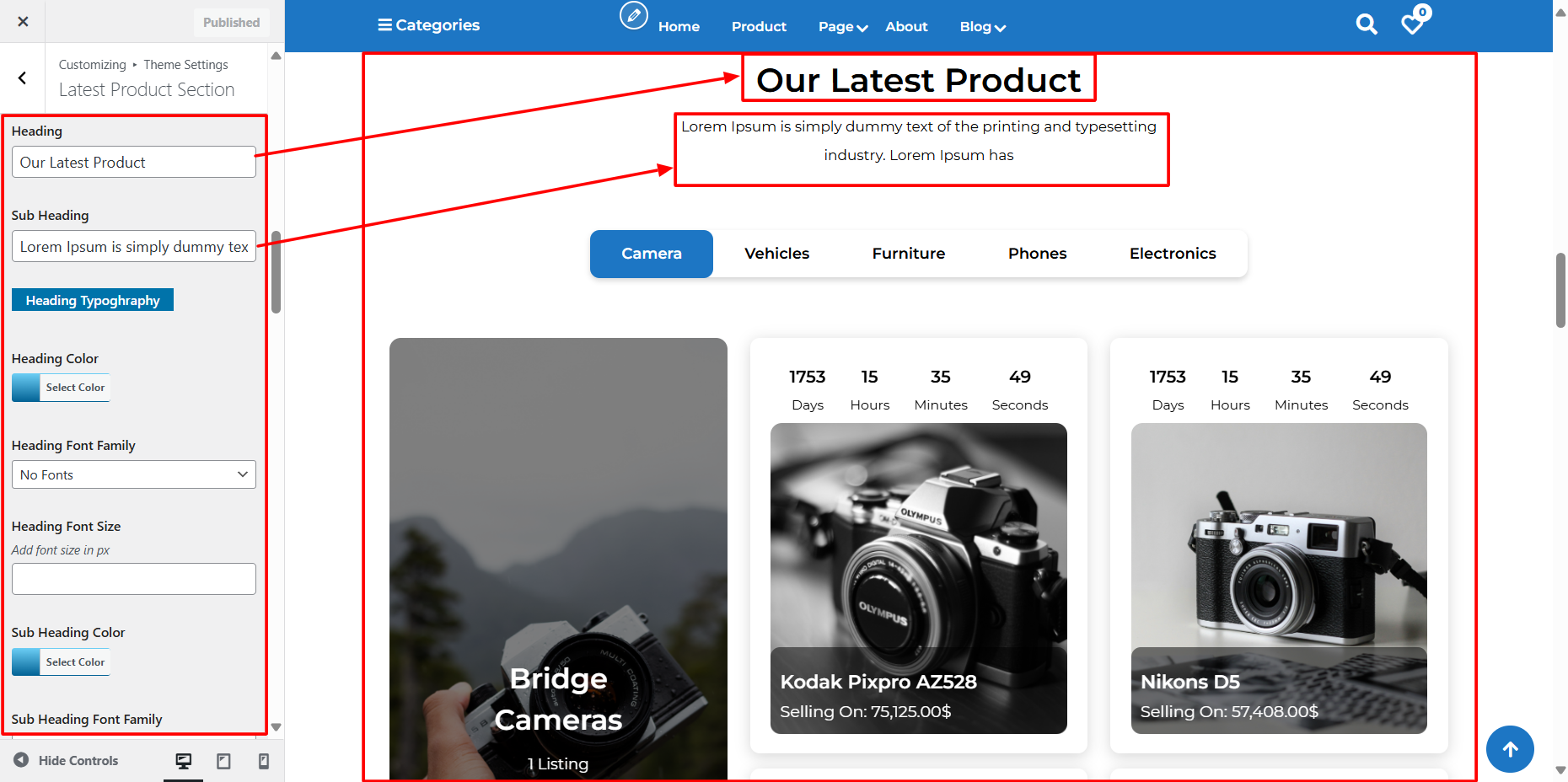Expand the Page menu dropdown
Image resolution: width=1568 pixels, height=782 pixels.
tap(842, 27)
